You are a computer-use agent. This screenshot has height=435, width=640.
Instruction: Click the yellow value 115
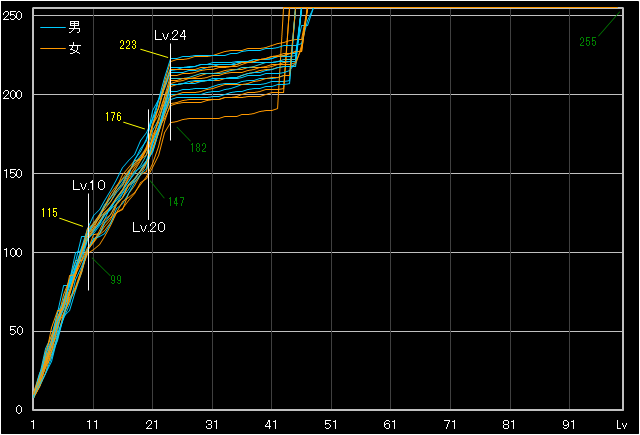[49, 213]
